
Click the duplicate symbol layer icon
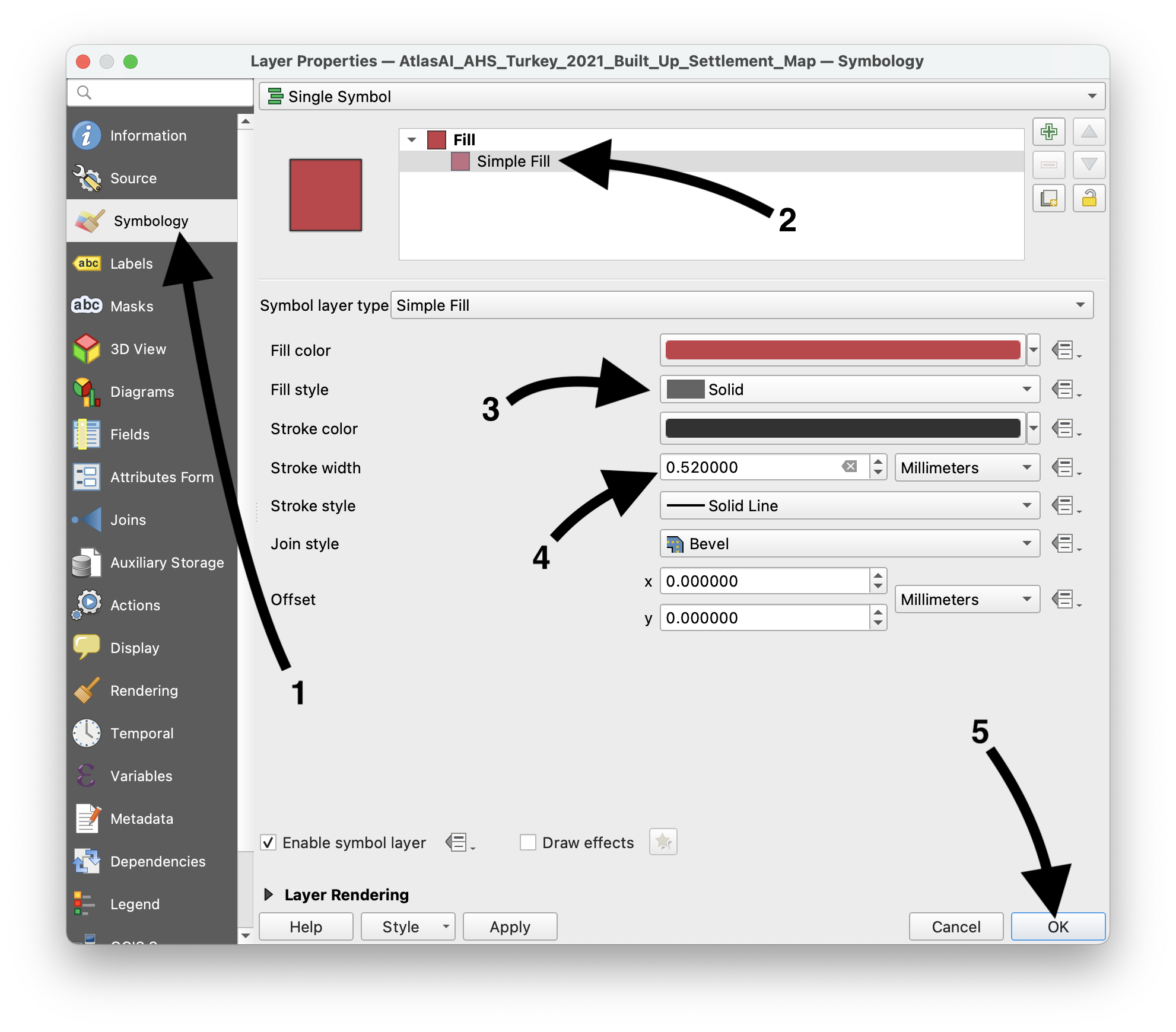point(1048,198)
